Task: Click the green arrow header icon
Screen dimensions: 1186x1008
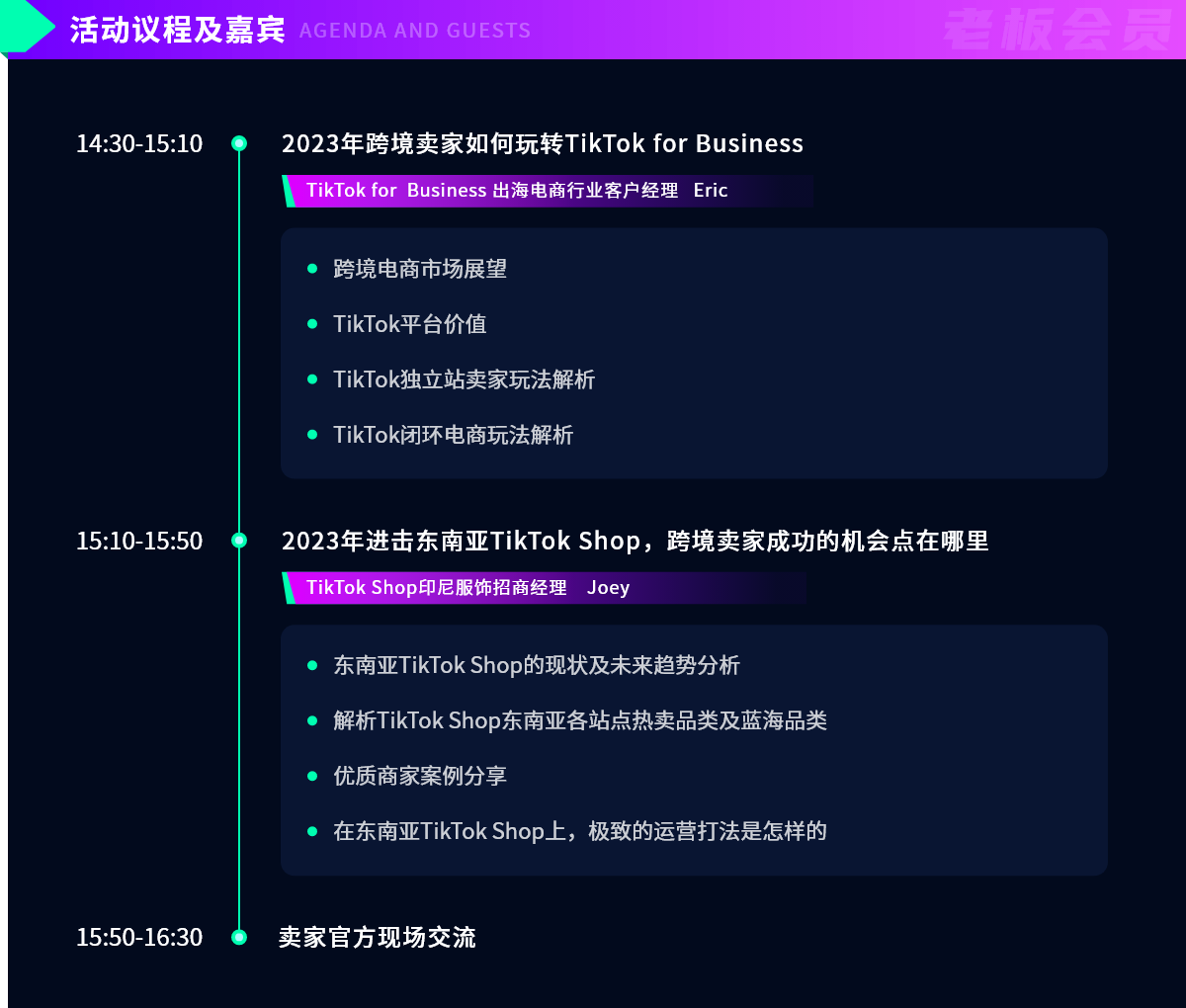Action: [x=27, y=27]
